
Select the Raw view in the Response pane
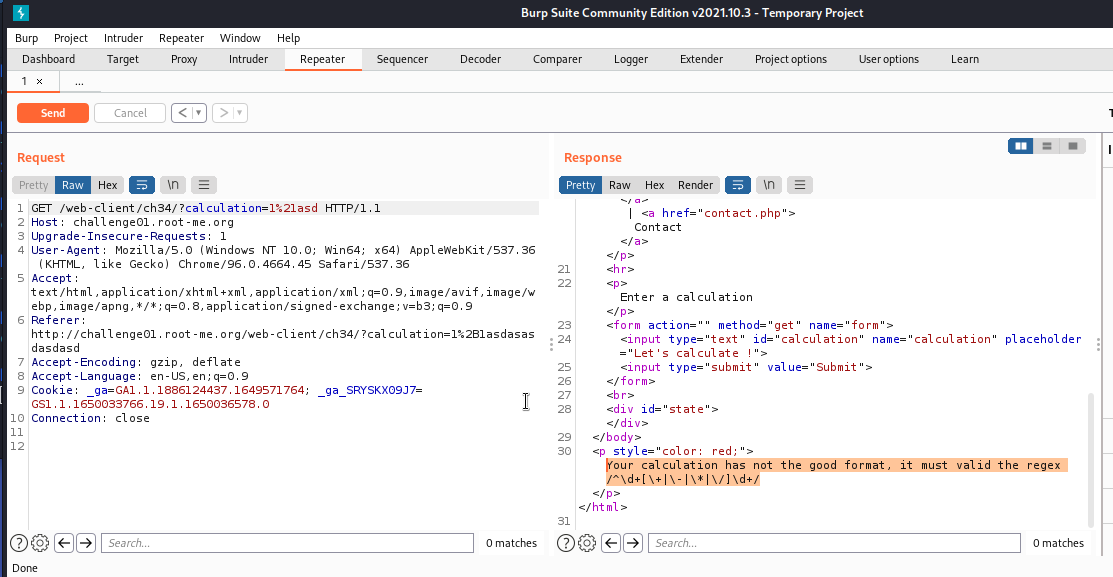click(620, 185)
